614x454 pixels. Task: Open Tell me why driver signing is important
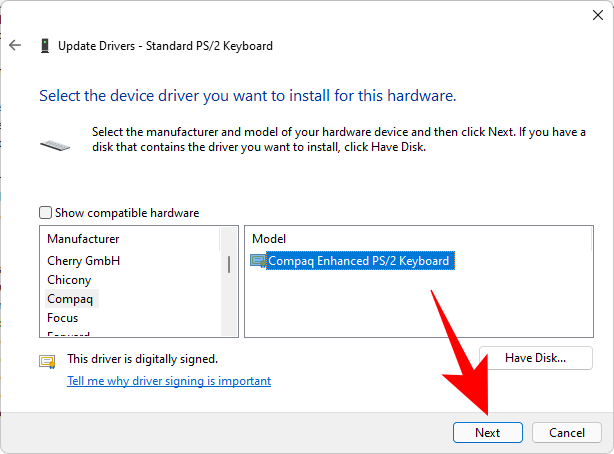(169, 381)
